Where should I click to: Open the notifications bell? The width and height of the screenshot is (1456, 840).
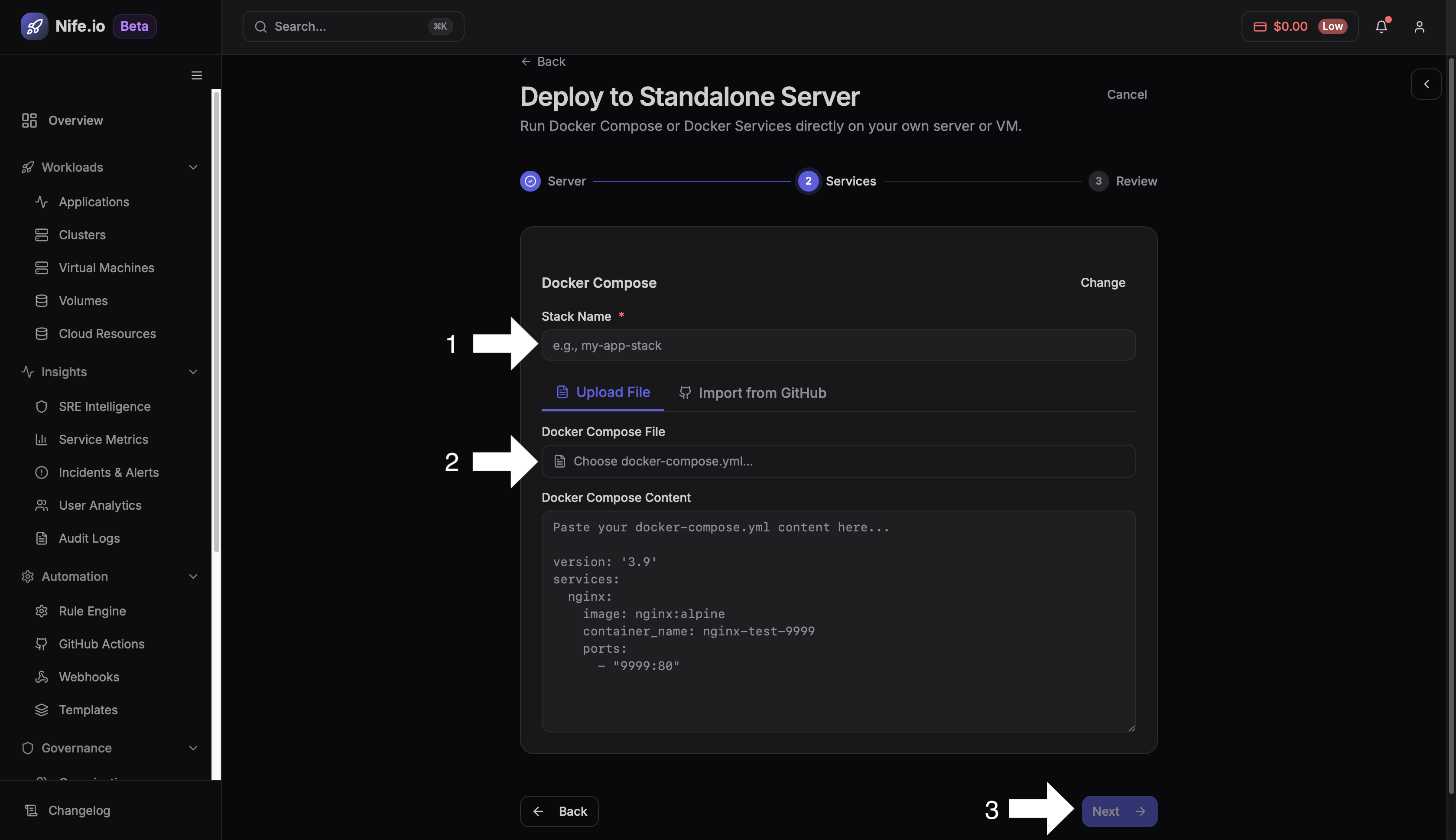coord(1381,26)
